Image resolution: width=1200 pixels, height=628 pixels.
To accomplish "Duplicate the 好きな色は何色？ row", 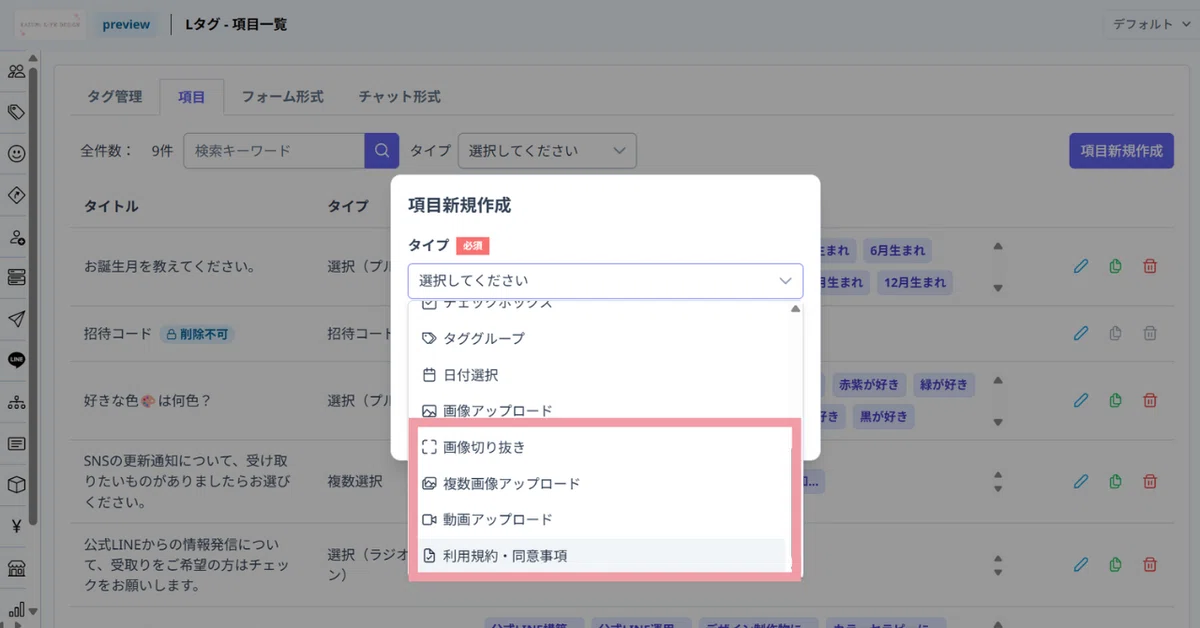I will click(1115, 400).
